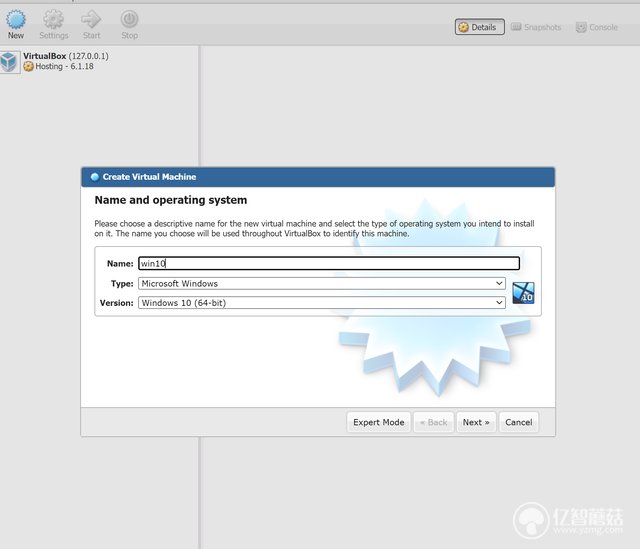Click the Hosting status gear icon
Screen dimensions: 640x549
tap(28, 66)
